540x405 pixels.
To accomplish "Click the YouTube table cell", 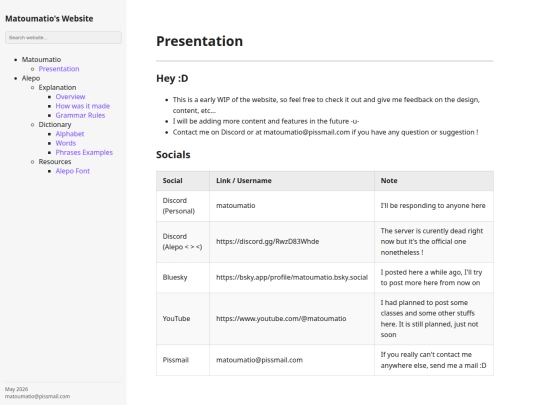I will [183, 319].
